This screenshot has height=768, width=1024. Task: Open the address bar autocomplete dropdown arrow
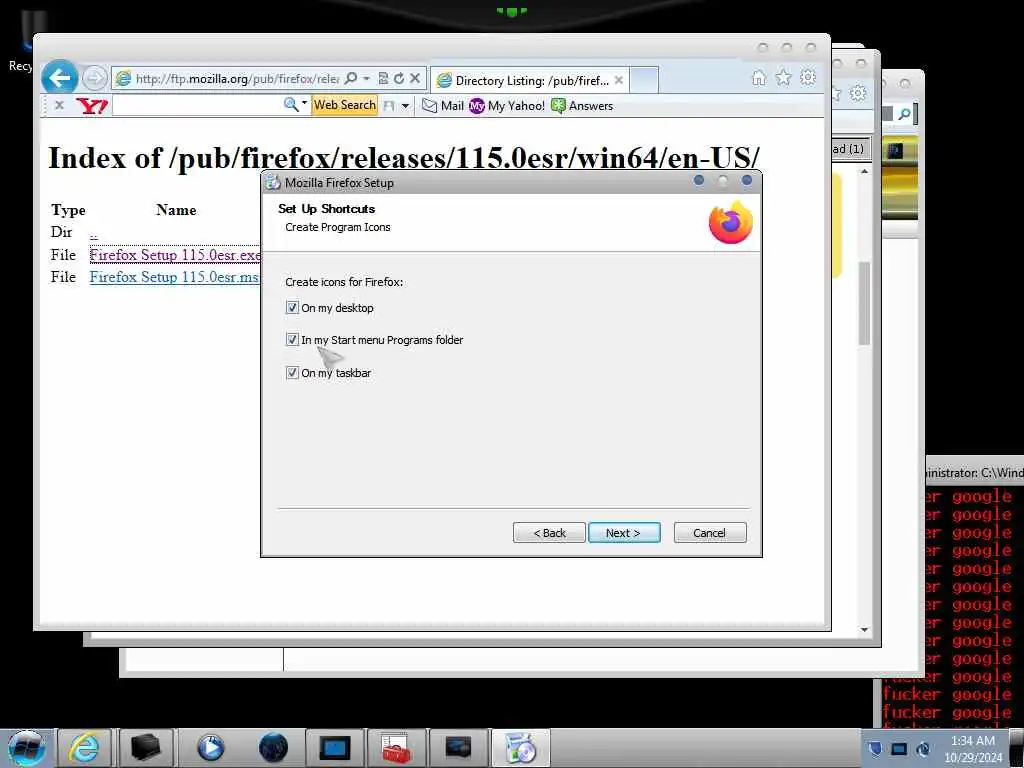[x=366, y=78]
